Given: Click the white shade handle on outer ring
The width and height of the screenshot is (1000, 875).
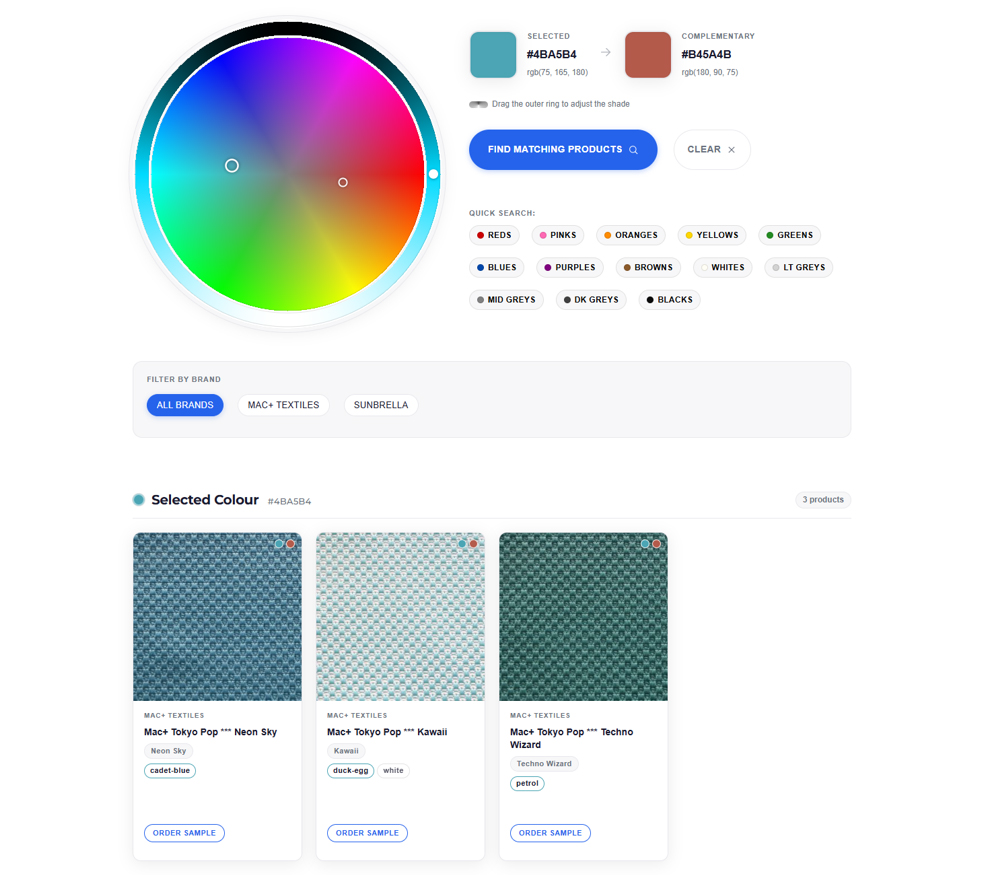Looking at the screenshot, I should pyautogui.click(x=433, y=174).
